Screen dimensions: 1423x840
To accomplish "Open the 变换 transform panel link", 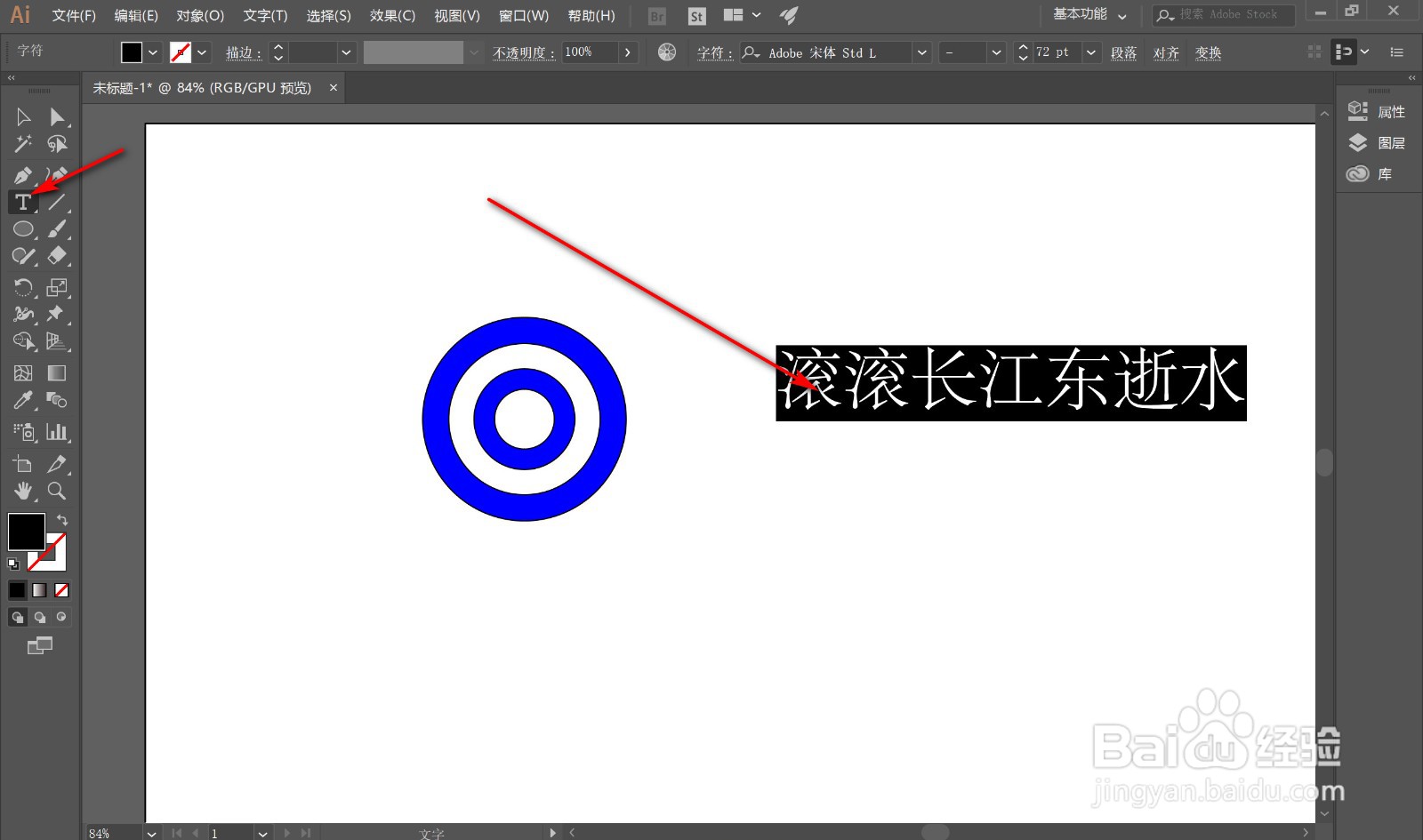I will click(1209, 52).
